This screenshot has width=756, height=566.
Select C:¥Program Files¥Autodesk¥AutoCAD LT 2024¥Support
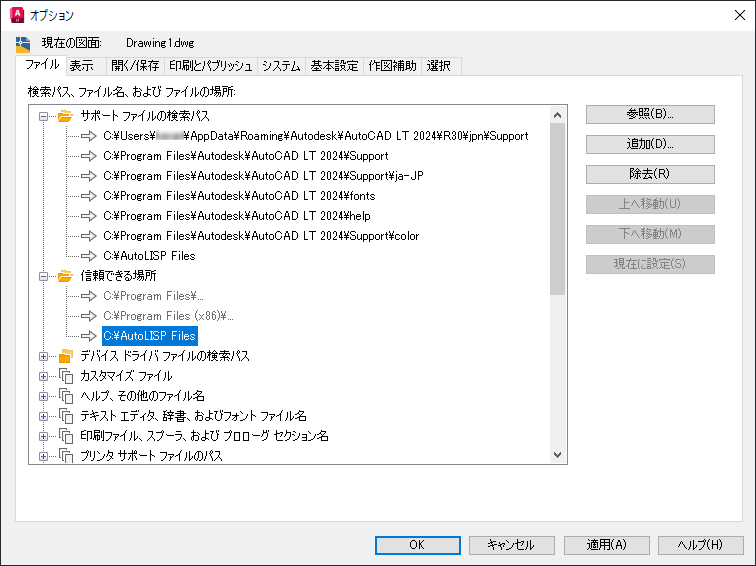pyautogui.click(x=246, y=156)
